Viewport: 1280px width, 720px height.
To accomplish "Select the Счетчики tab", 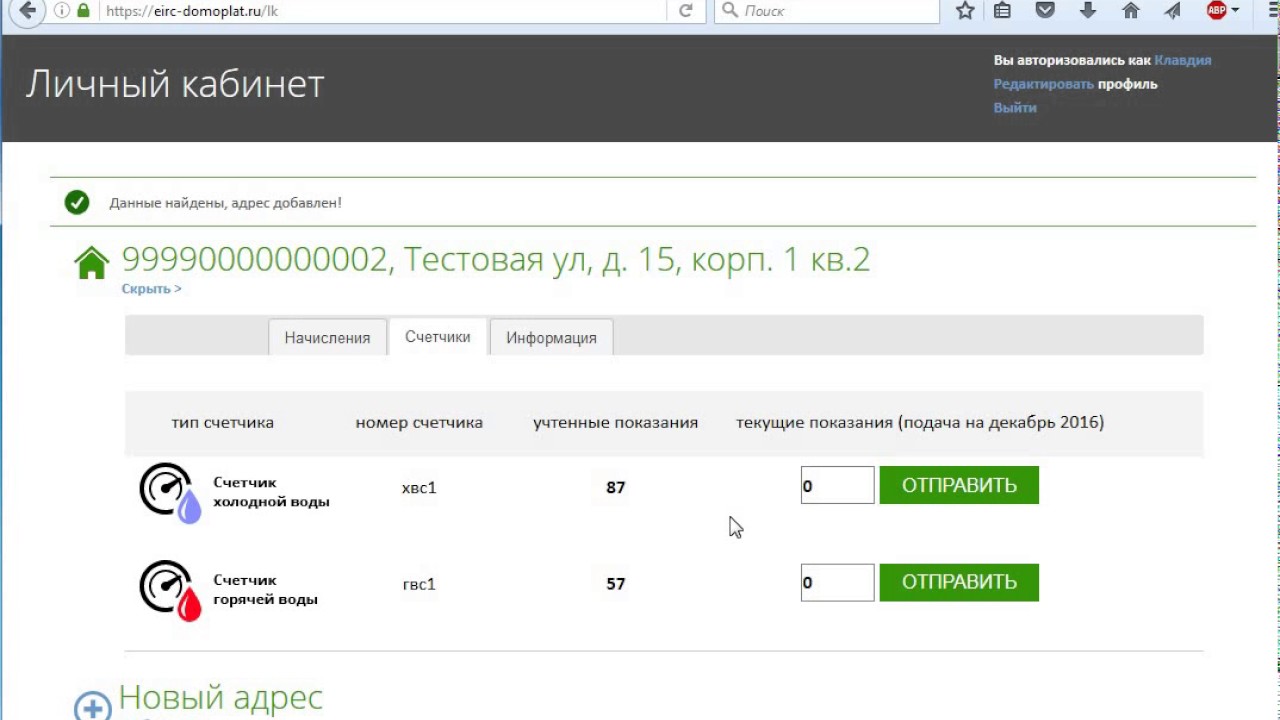I will (x=437, y=337).
